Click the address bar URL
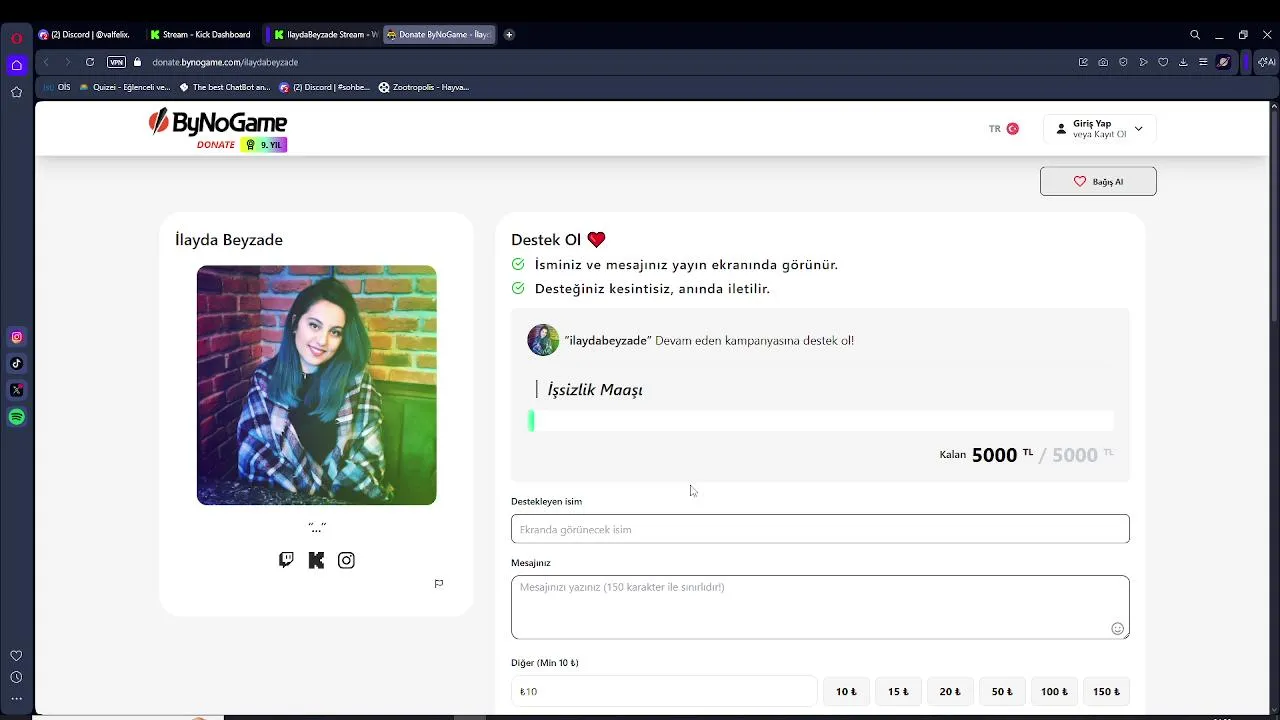This screenshot has width=1280, height=720. click(225, 62)
